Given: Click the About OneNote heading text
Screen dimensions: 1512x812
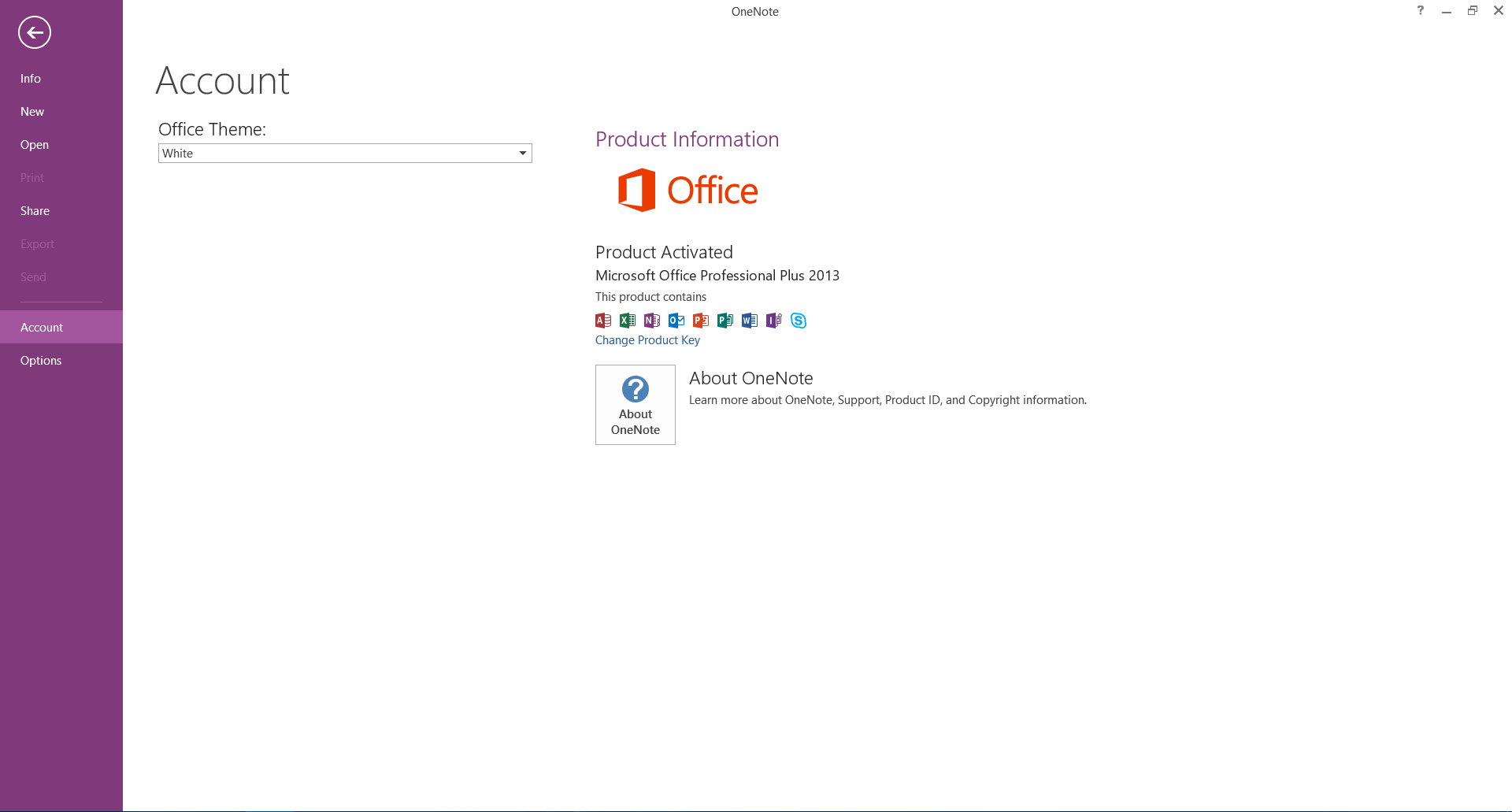Looking at the screenshot, I should [x=751, y=378].
